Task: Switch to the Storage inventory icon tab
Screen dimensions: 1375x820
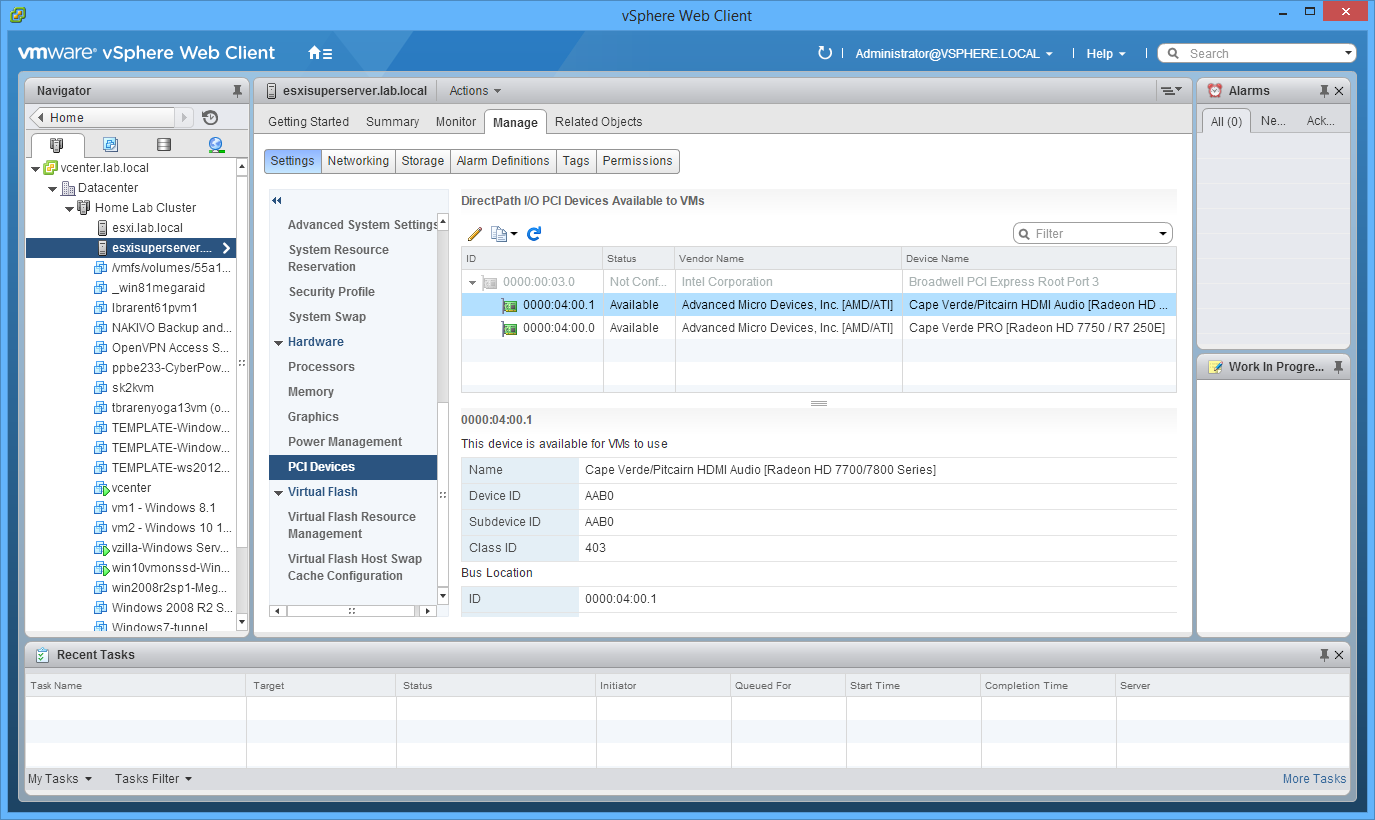Action: [164, 145]
